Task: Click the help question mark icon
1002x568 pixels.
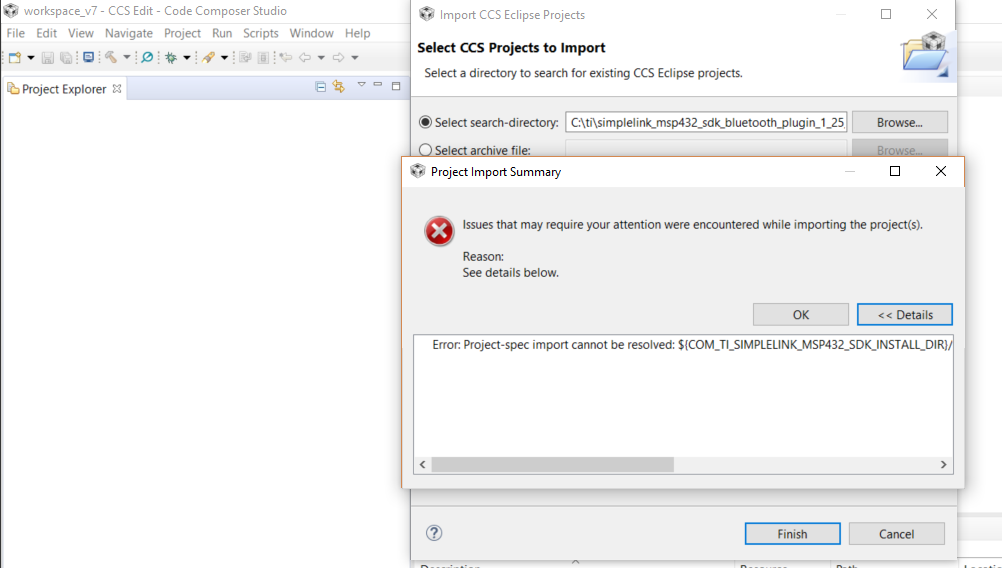Action: [x=434, y=533]
